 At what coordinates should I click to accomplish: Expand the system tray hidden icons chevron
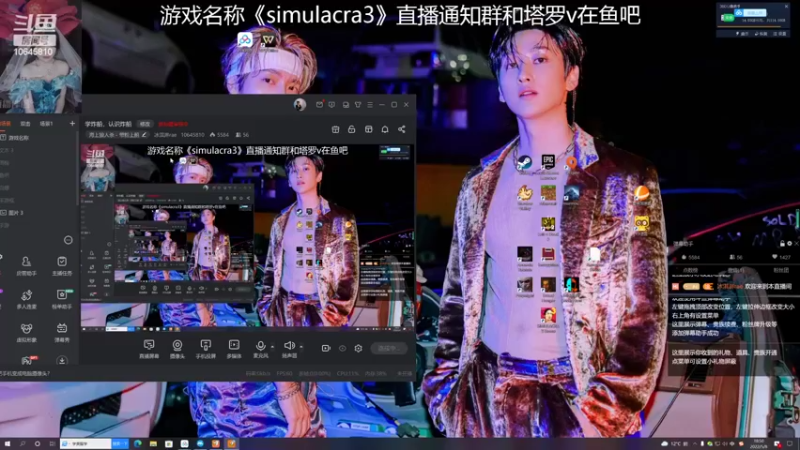[694, 444]
